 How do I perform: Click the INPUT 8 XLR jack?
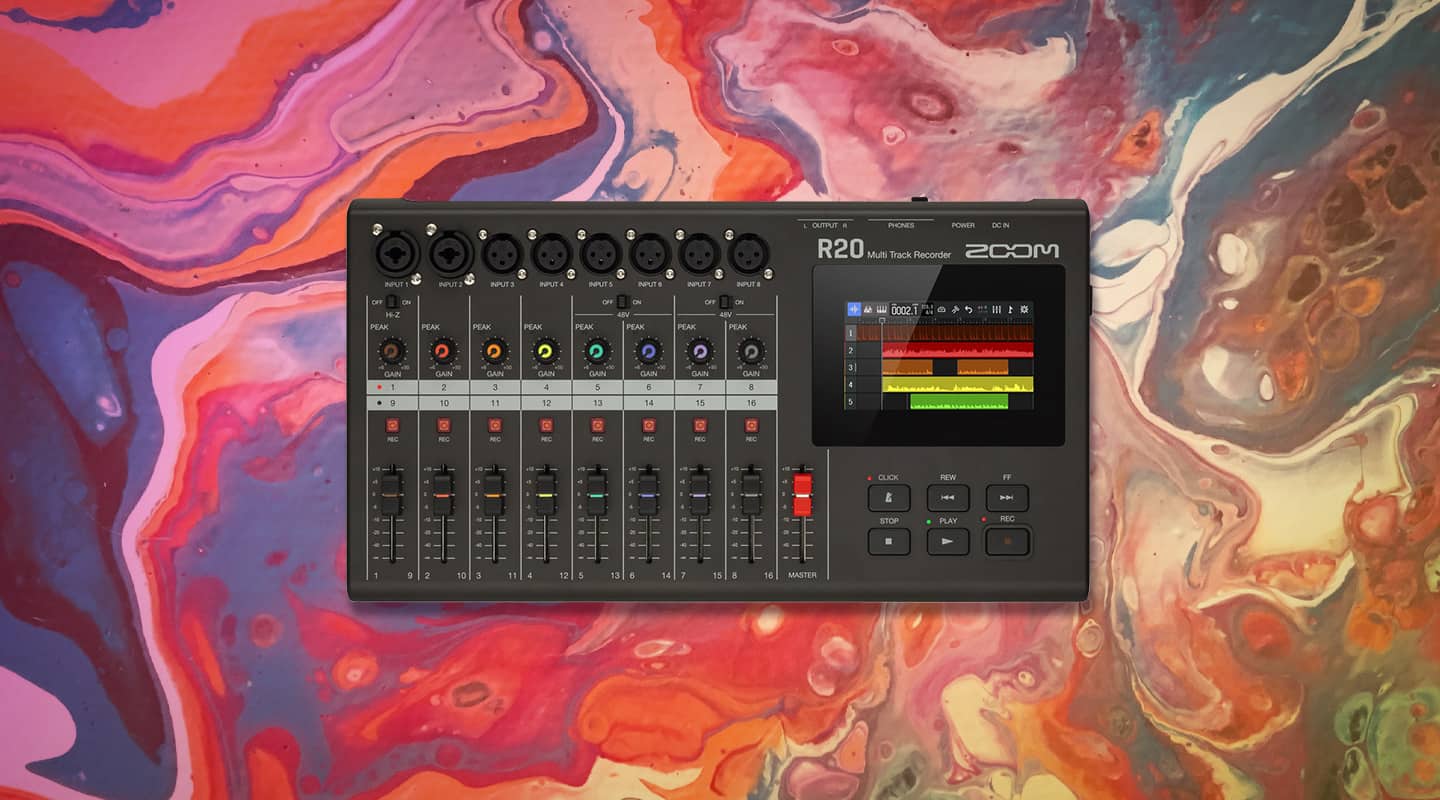point(748,253)
